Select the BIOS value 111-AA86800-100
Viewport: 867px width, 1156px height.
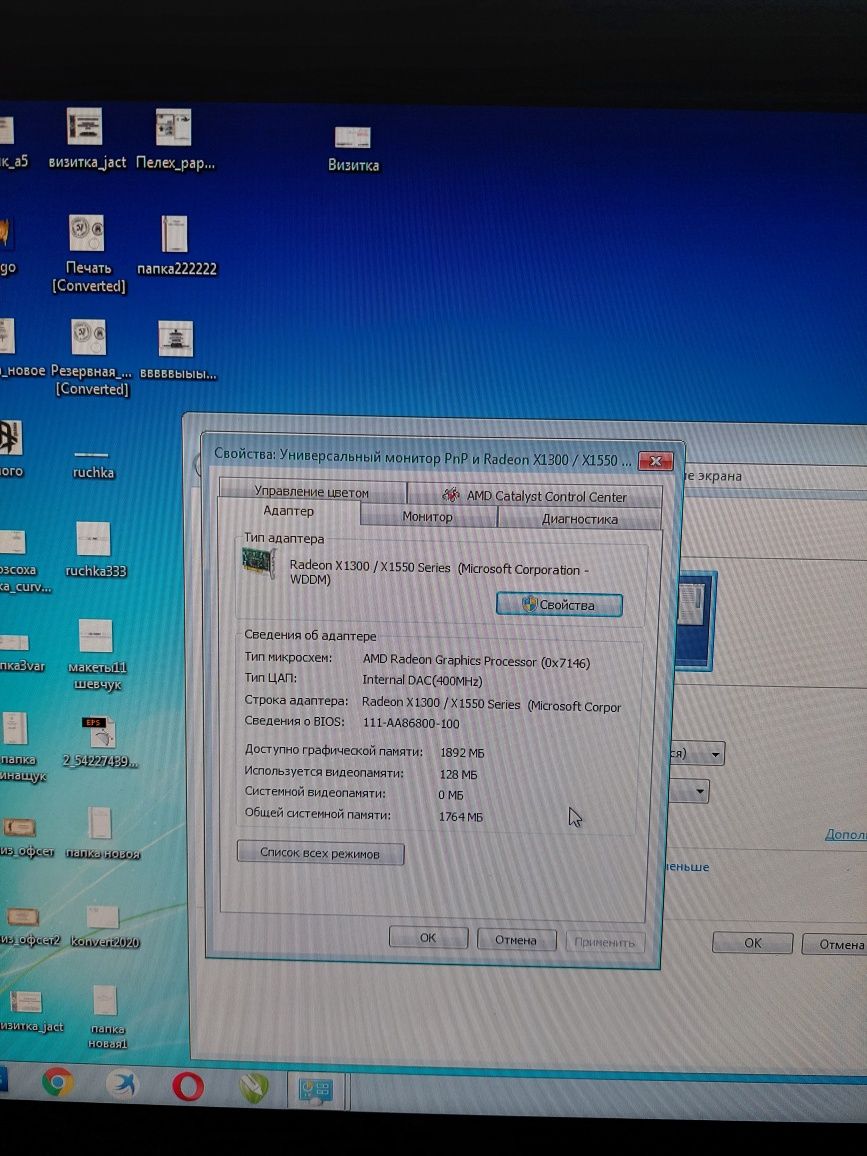click(x=411, y=723)
